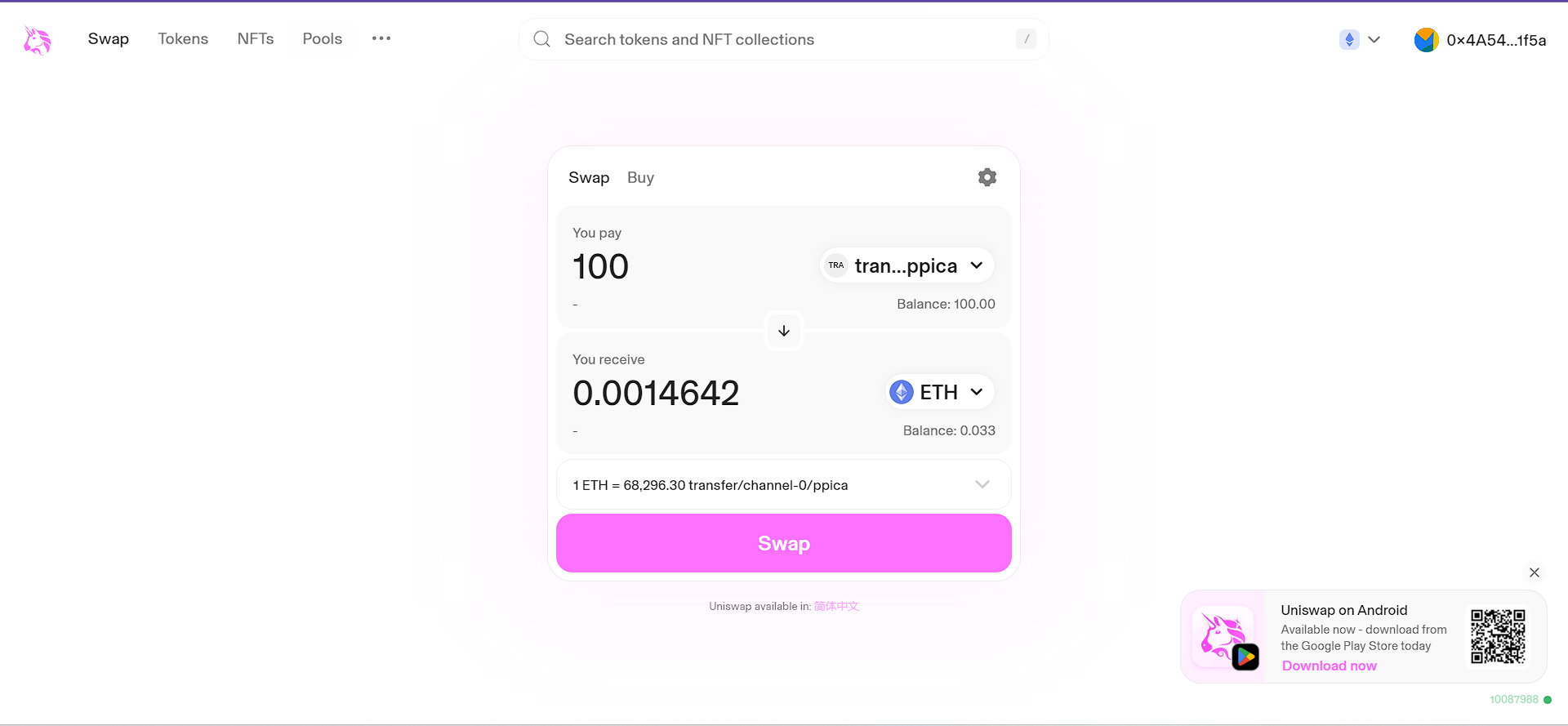Click the Download now link
The image size is (1568, 726).
pos(1330,666)
